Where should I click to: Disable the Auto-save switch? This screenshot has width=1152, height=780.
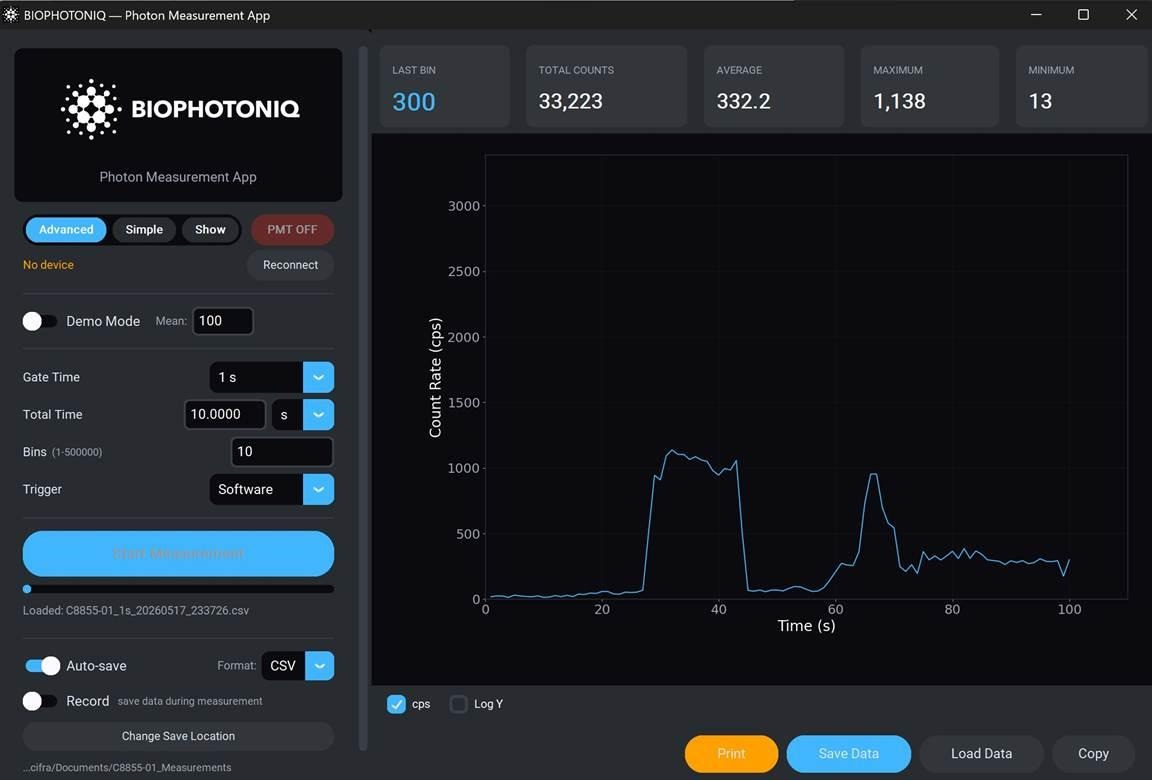tap(43, 665)
